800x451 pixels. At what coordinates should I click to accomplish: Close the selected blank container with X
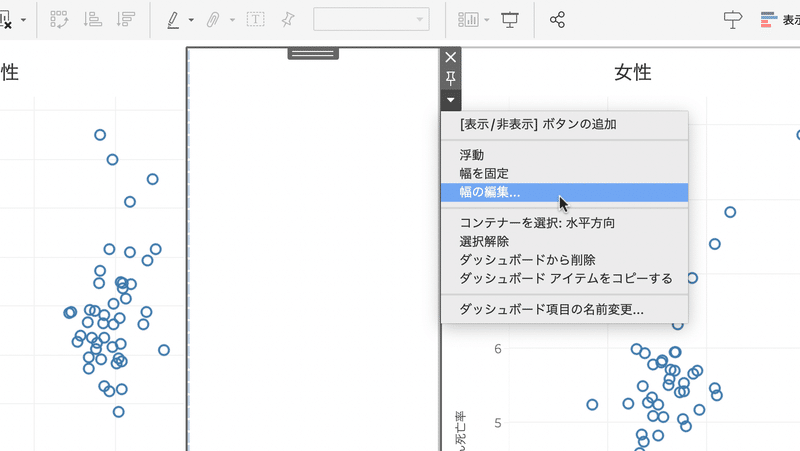451,57
